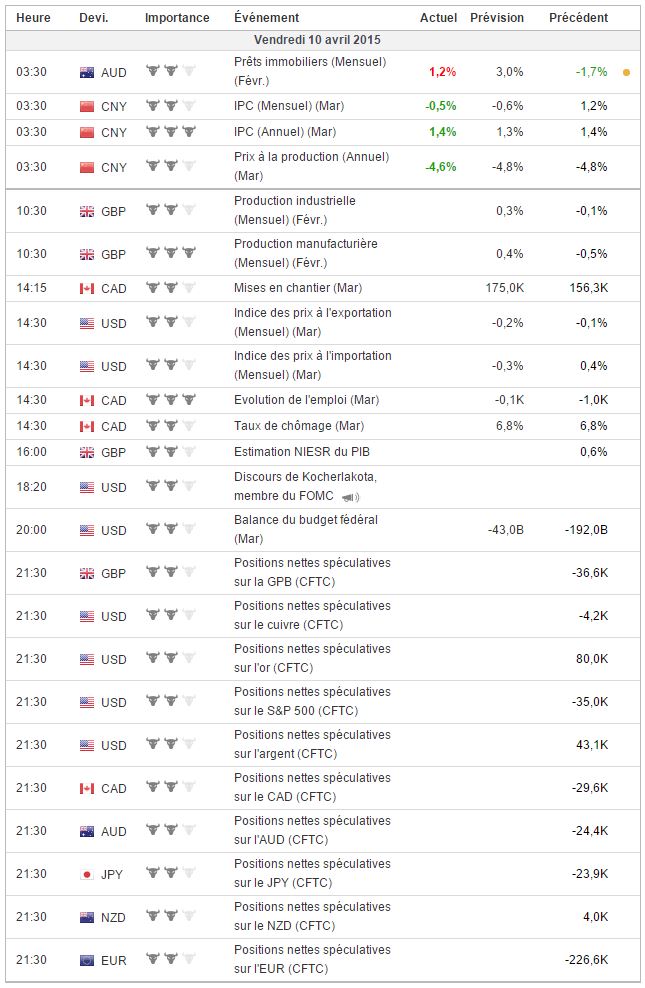Click importance bull icons for IPC (Annuel)
645x988 pixels.
pos(170,132)
